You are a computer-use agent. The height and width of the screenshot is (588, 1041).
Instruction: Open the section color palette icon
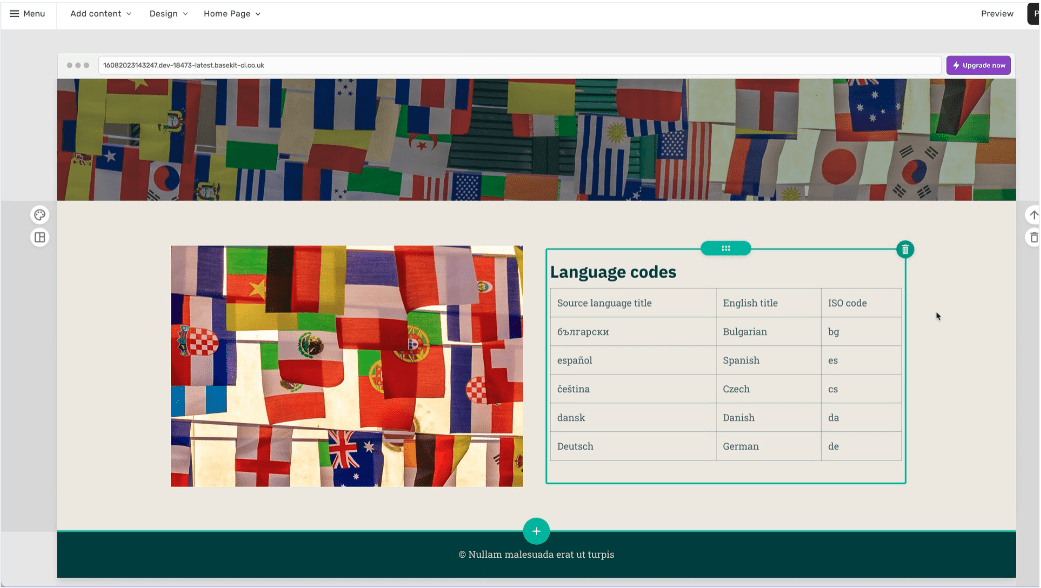coord(39,215)
